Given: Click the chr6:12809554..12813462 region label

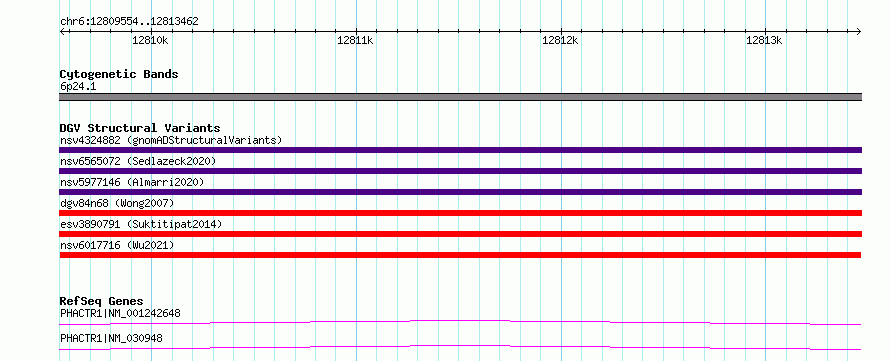Looking at the screenshot, I should 129,22.
